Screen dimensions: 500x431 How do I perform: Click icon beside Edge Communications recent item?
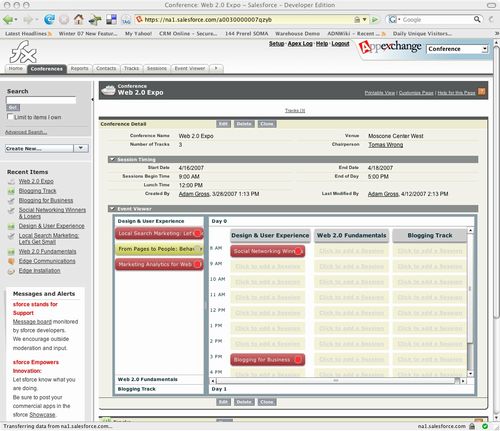[11, 261]
